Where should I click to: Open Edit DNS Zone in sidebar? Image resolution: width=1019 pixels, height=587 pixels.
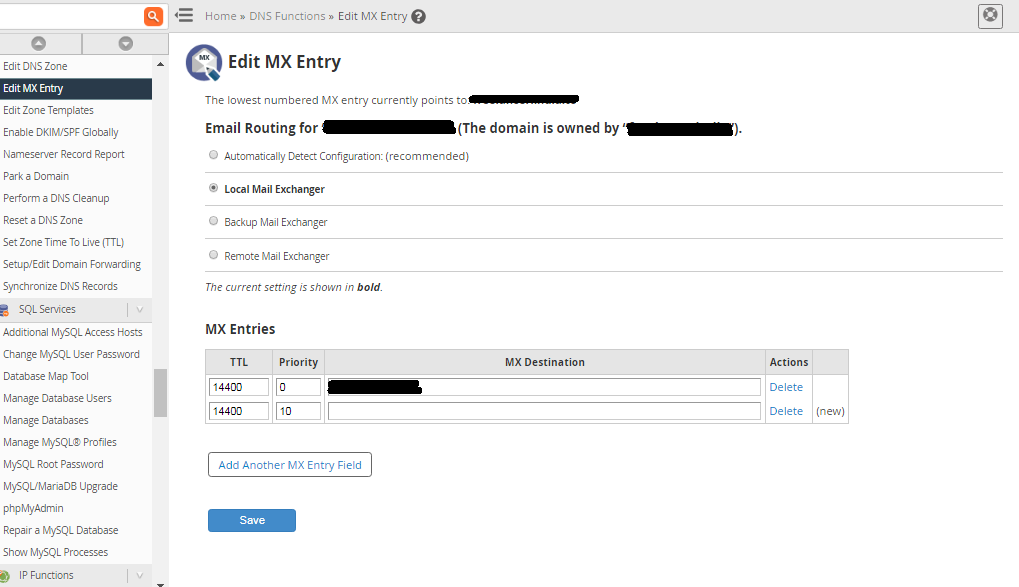36,66
